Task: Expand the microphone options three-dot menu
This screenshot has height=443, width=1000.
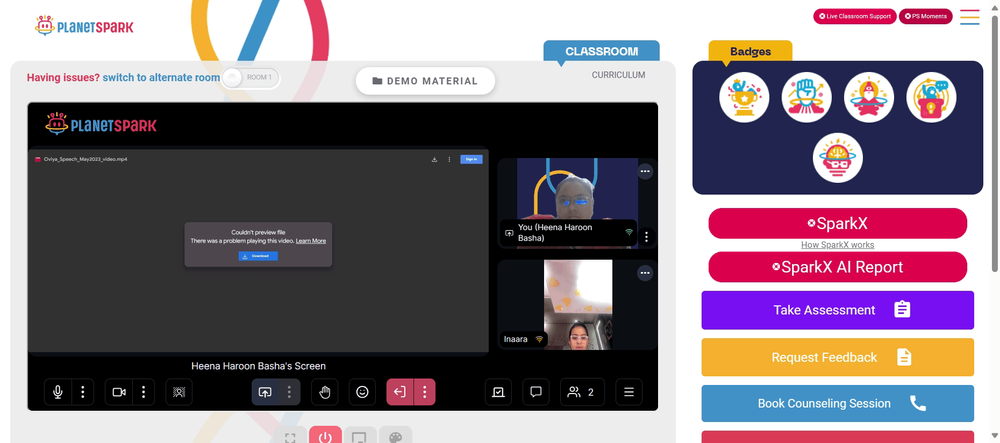Action: [83, 392]
